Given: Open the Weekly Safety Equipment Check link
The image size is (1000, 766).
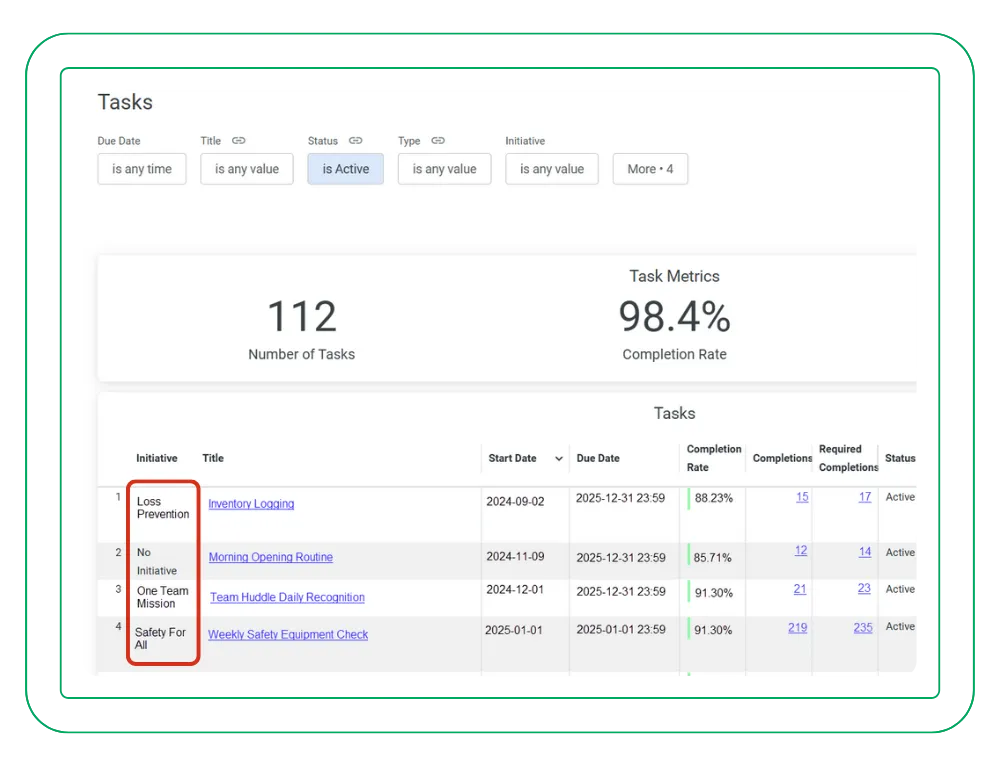Looking at the screenshot, I should 288,635.
